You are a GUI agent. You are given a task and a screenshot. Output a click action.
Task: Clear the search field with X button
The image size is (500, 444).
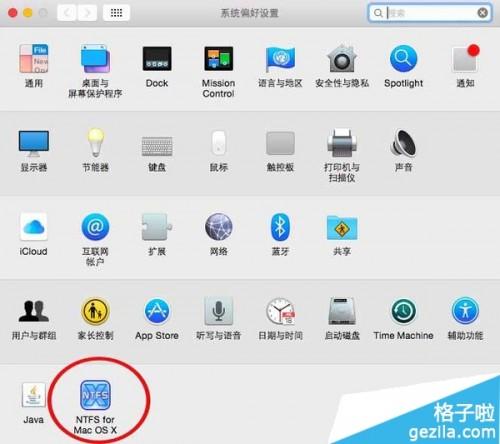click(482, 13)
